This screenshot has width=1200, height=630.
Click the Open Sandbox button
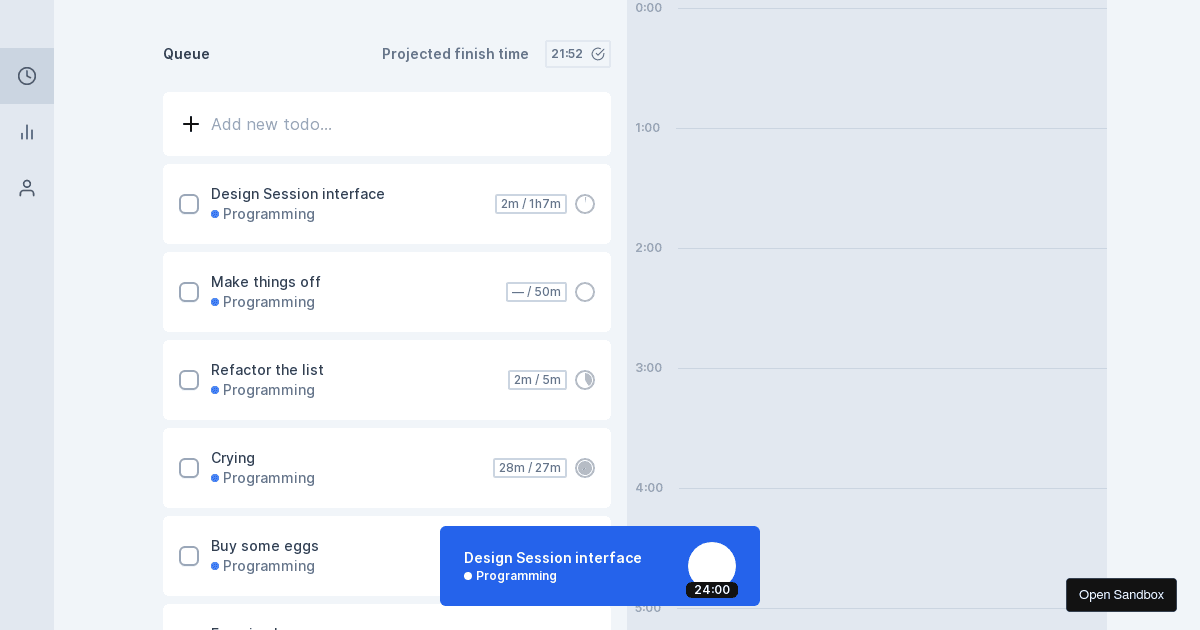click(x=1121, y=595)
